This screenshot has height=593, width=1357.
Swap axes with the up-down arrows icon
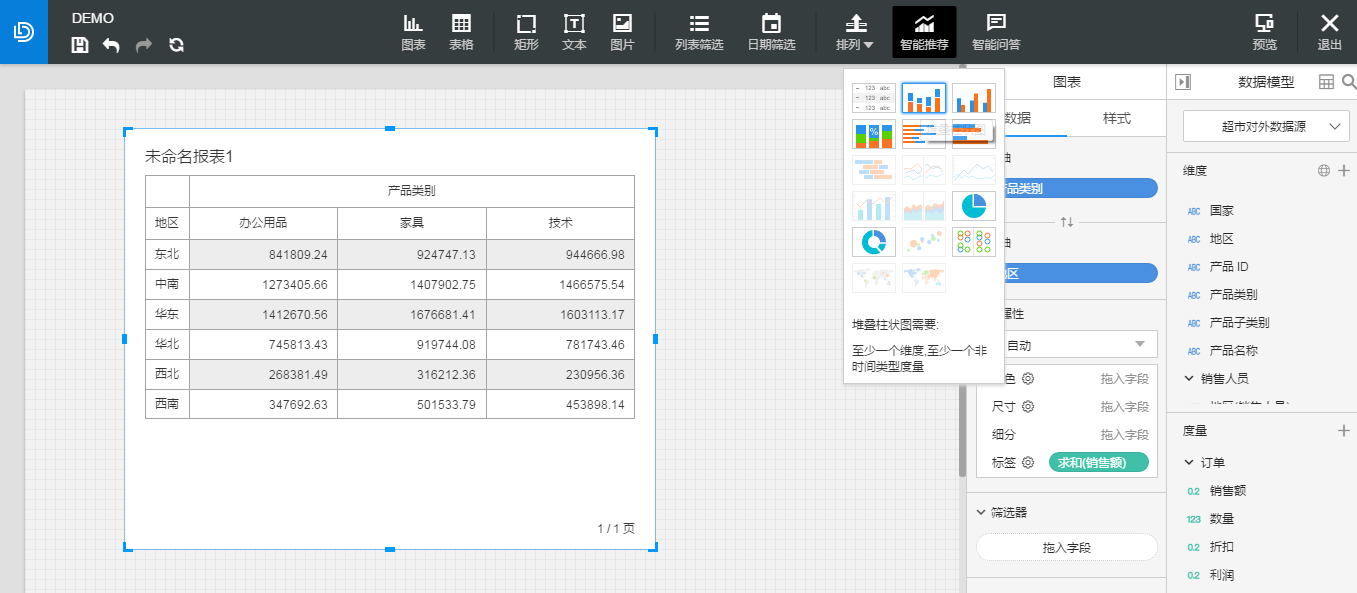(1067, 221)
